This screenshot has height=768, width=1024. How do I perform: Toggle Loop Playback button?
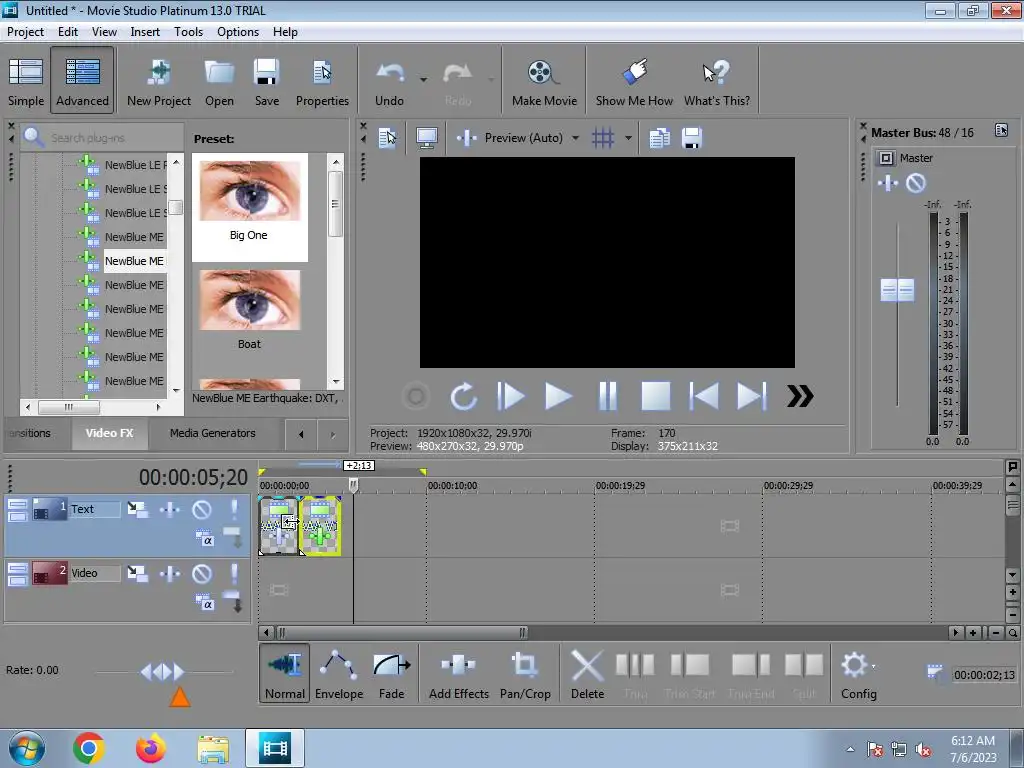tap(464, 396)
